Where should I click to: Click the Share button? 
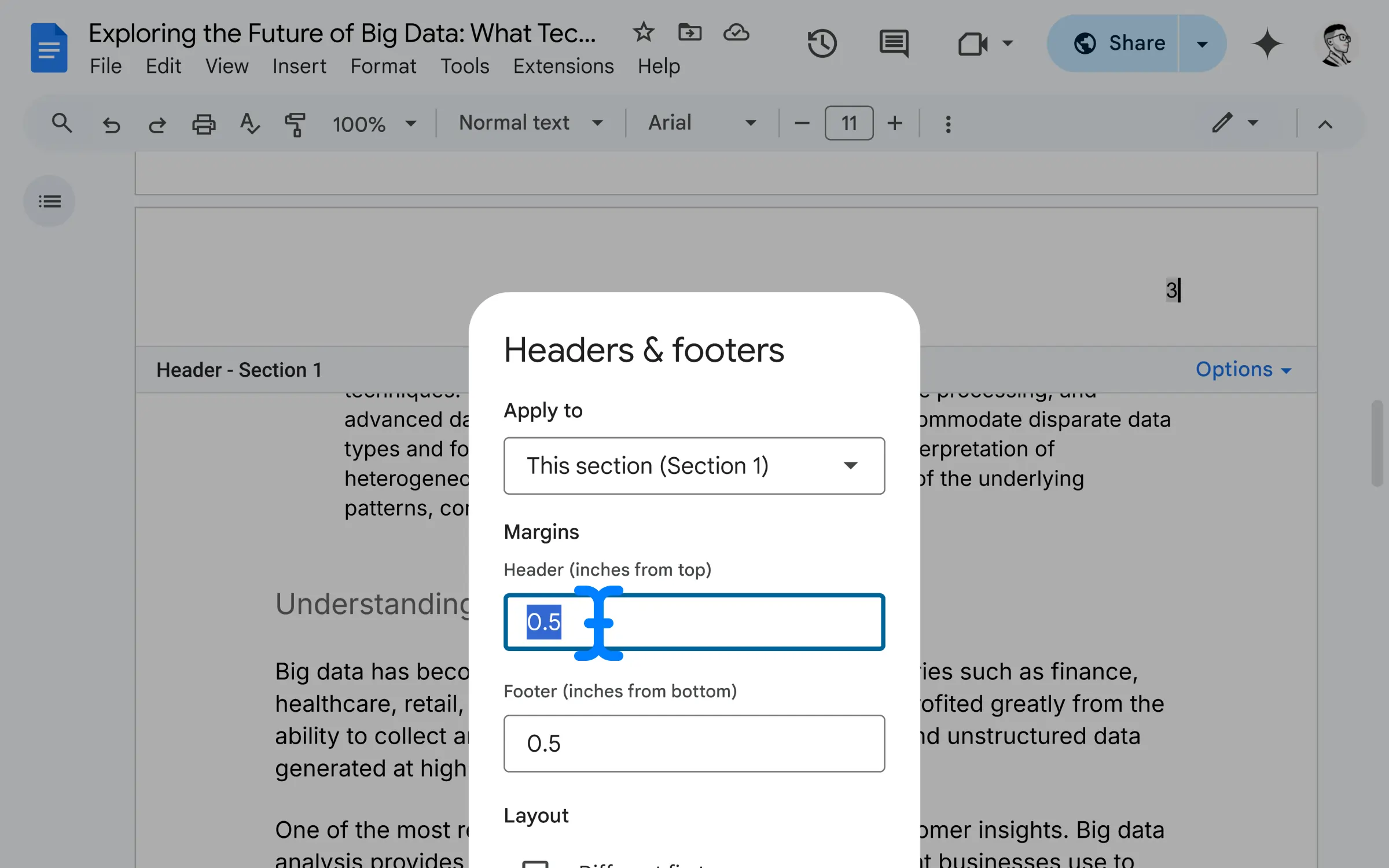[x=1112, y=43]
